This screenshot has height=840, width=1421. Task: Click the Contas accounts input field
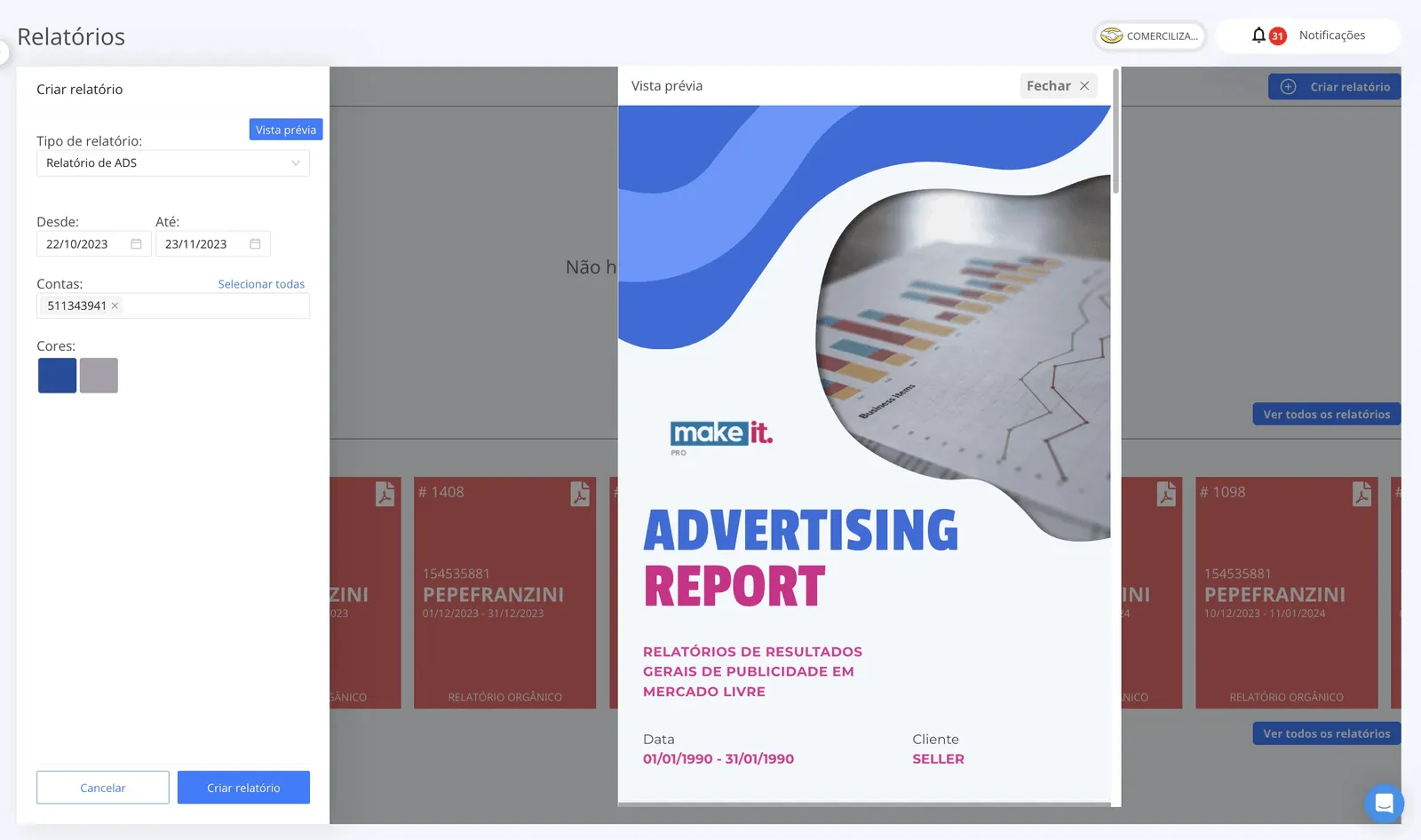pyautogui.click(x=173, y=305)
